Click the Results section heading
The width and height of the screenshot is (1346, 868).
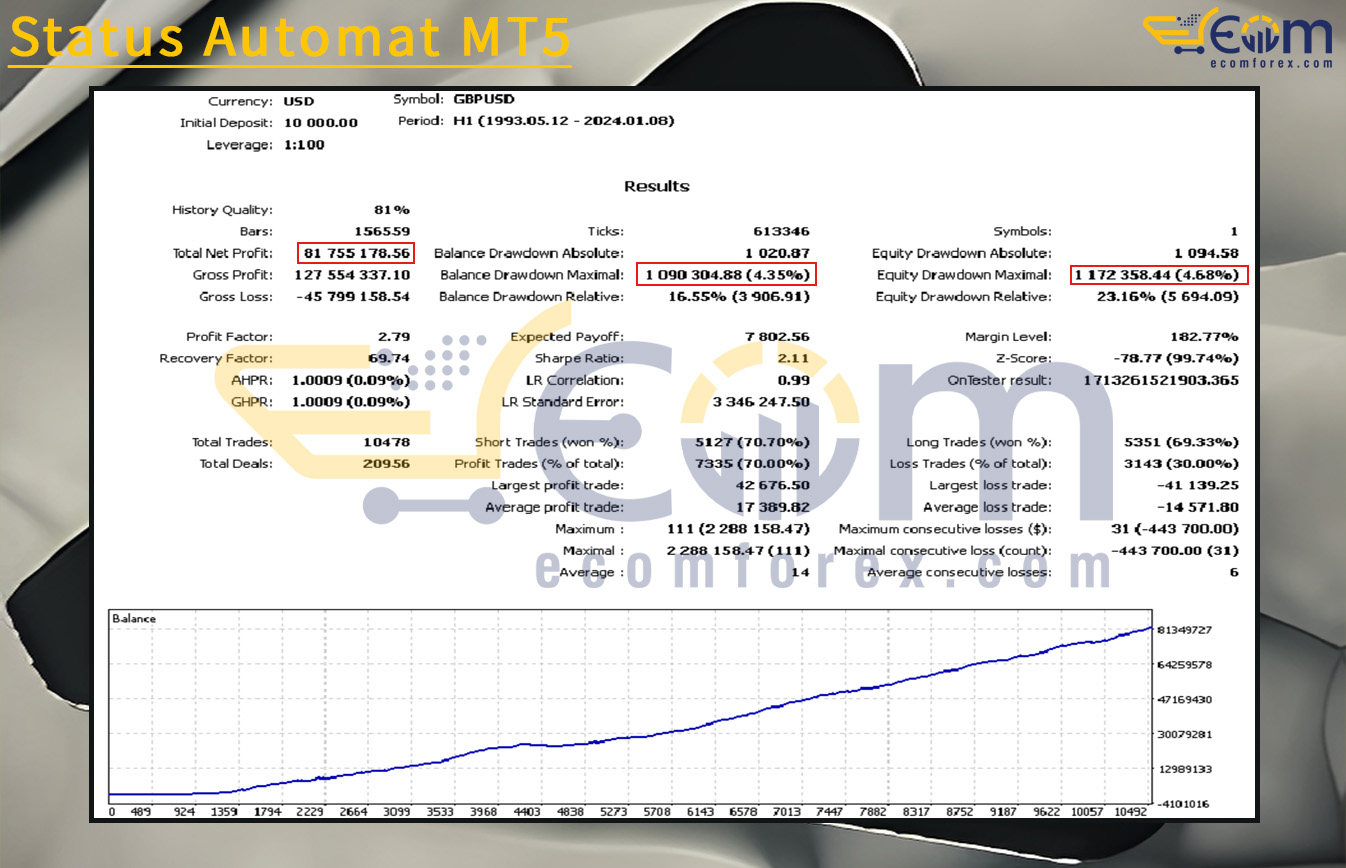click(x=656, y=186)
